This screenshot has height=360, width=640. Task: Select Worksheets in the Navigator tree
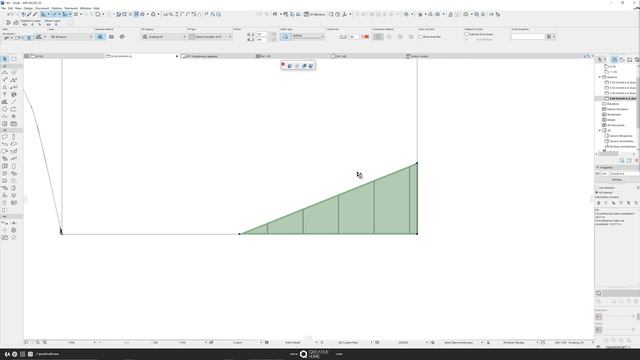(x=612, y=114)
